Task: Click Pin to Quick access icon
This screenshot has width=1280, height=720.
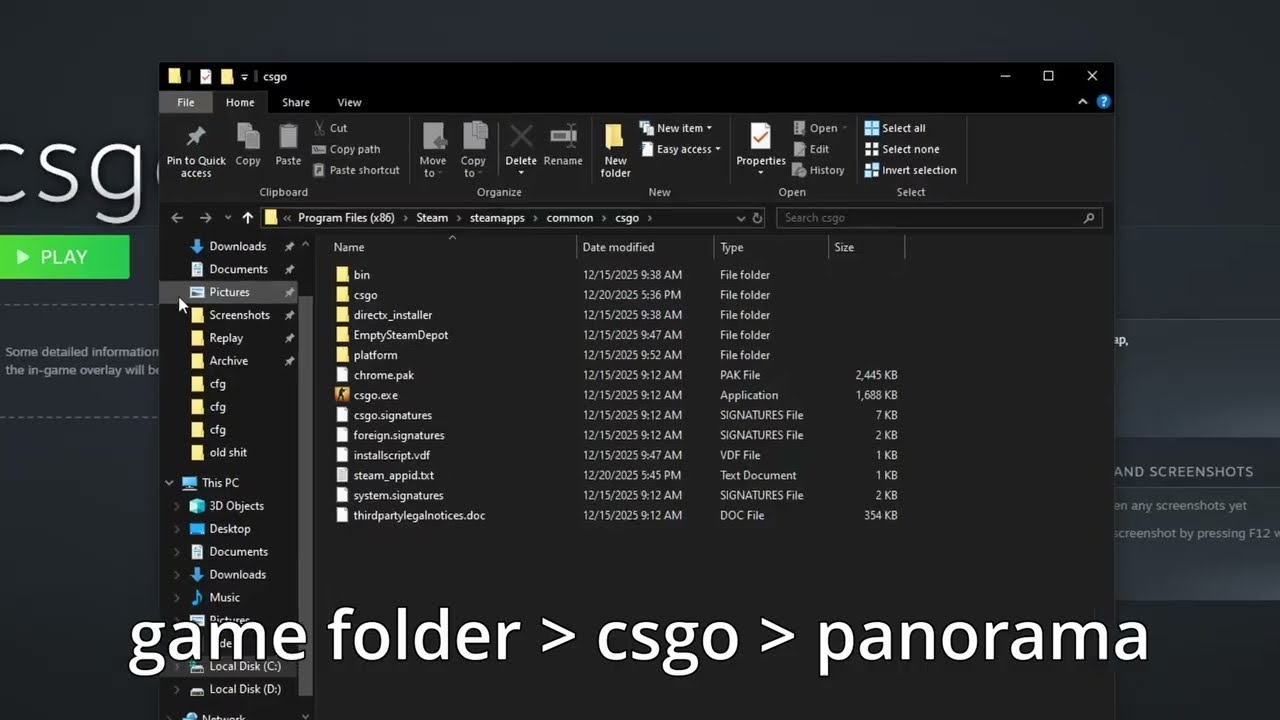Action: point(196,136)
